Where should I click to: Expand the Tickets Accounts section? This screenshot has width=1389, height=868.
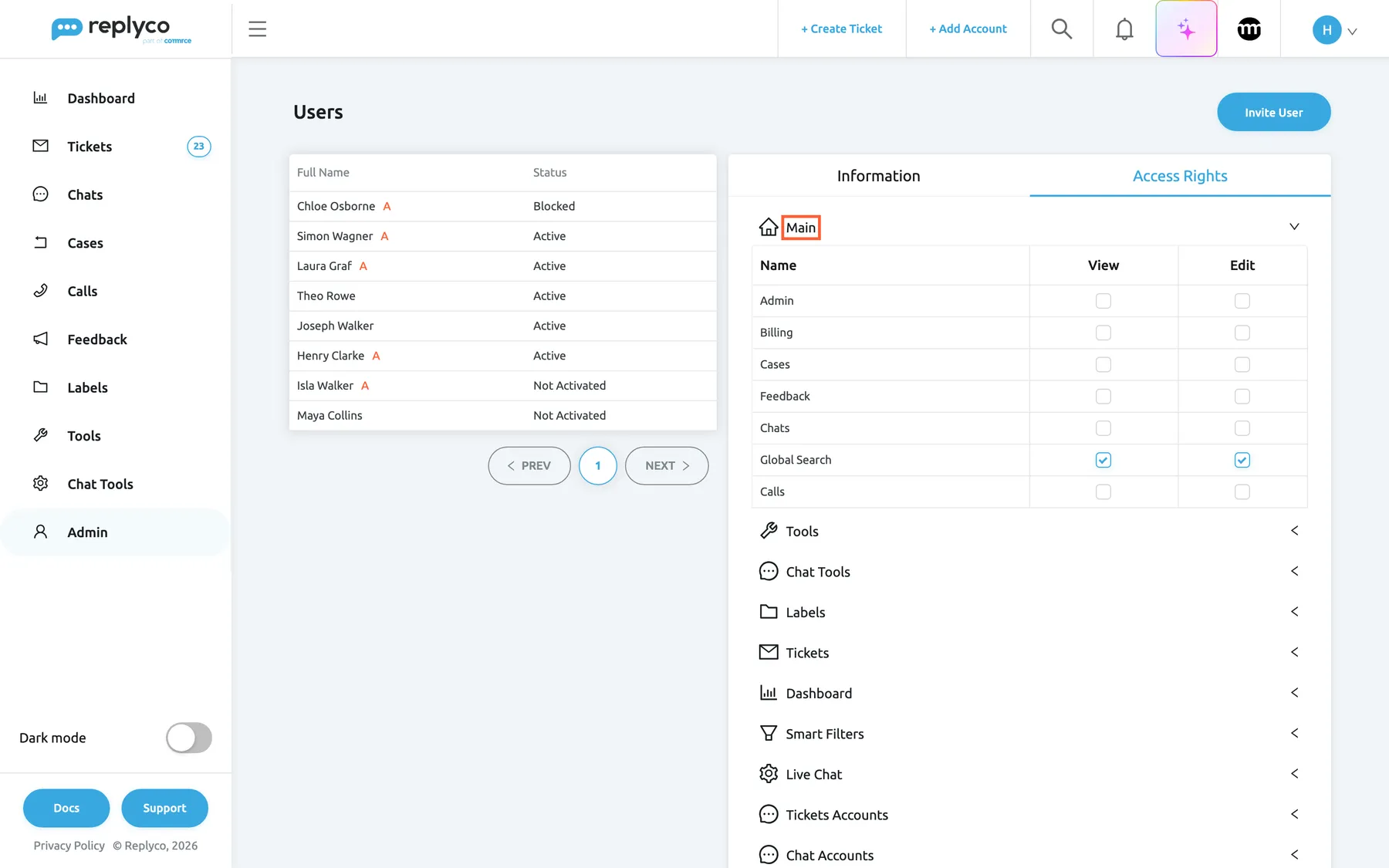tap(1294, 814)
